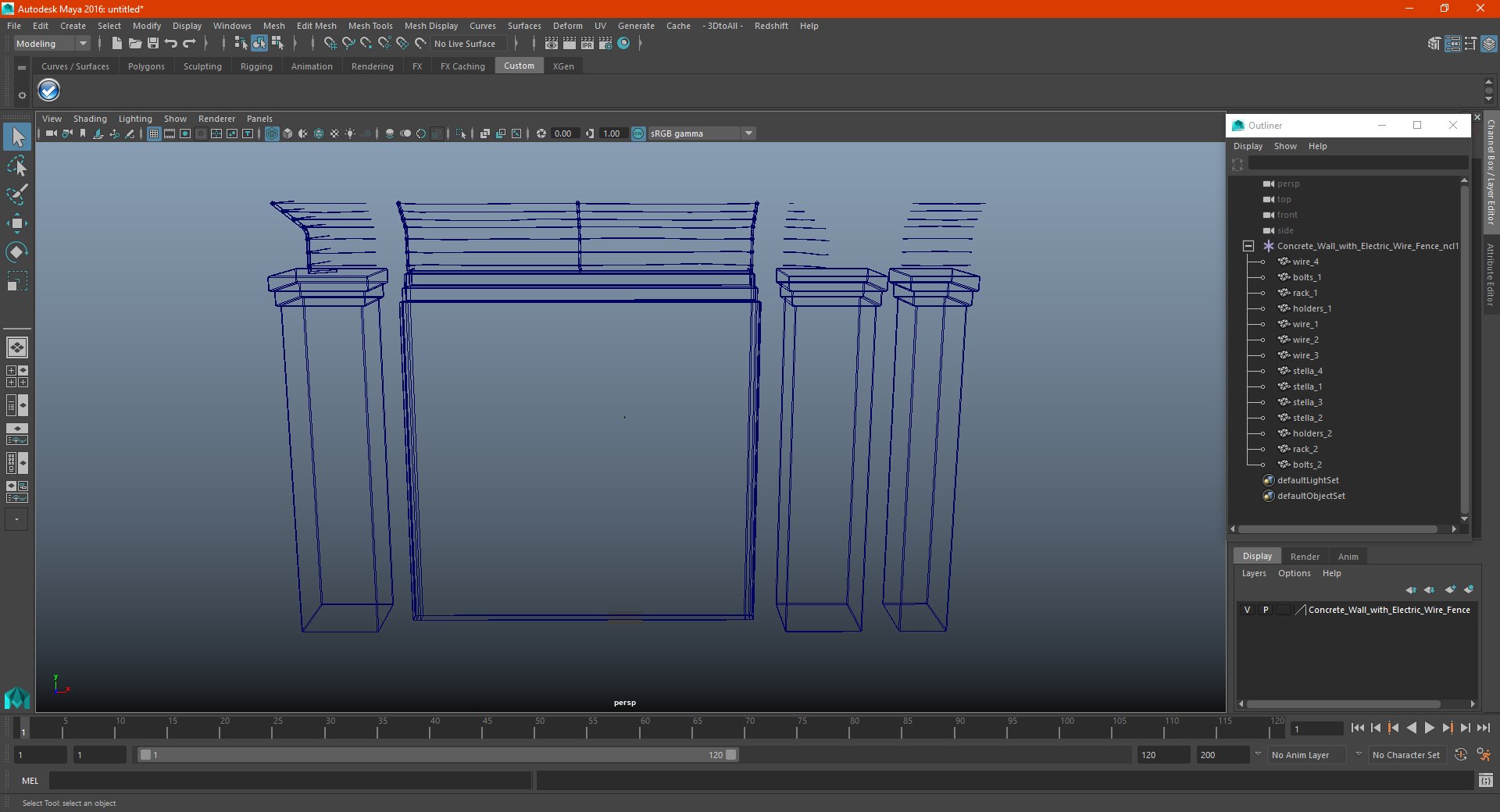
Task: Select the Move tool in the toolbox
Action: click(x=16, y=224)
